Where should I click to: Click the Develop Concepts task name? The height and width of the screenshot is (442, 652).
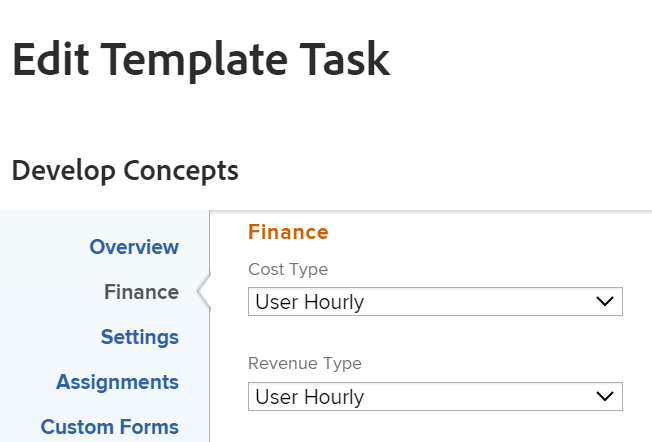point(125,171)
